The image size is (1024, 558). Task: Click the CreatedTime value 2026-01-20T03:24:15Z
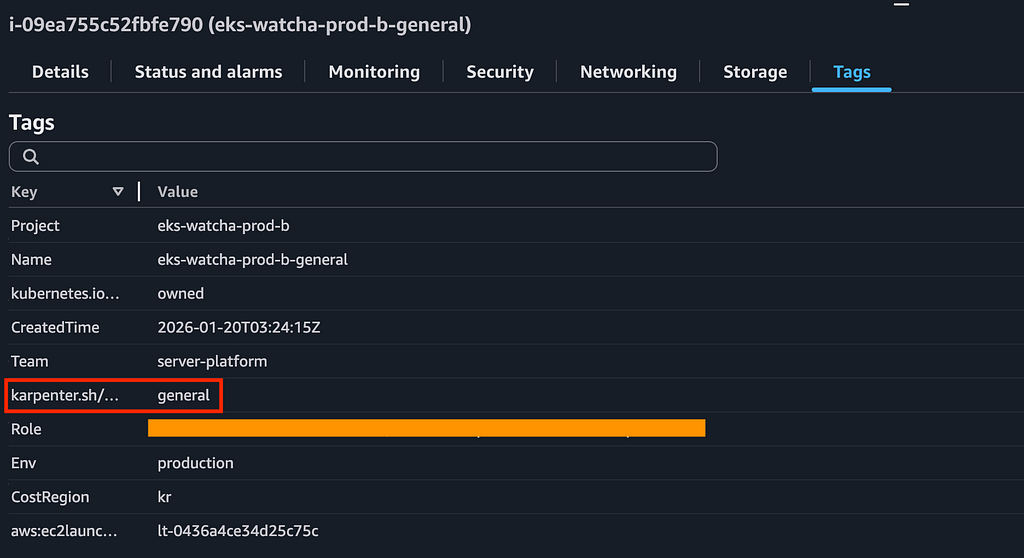239,327
